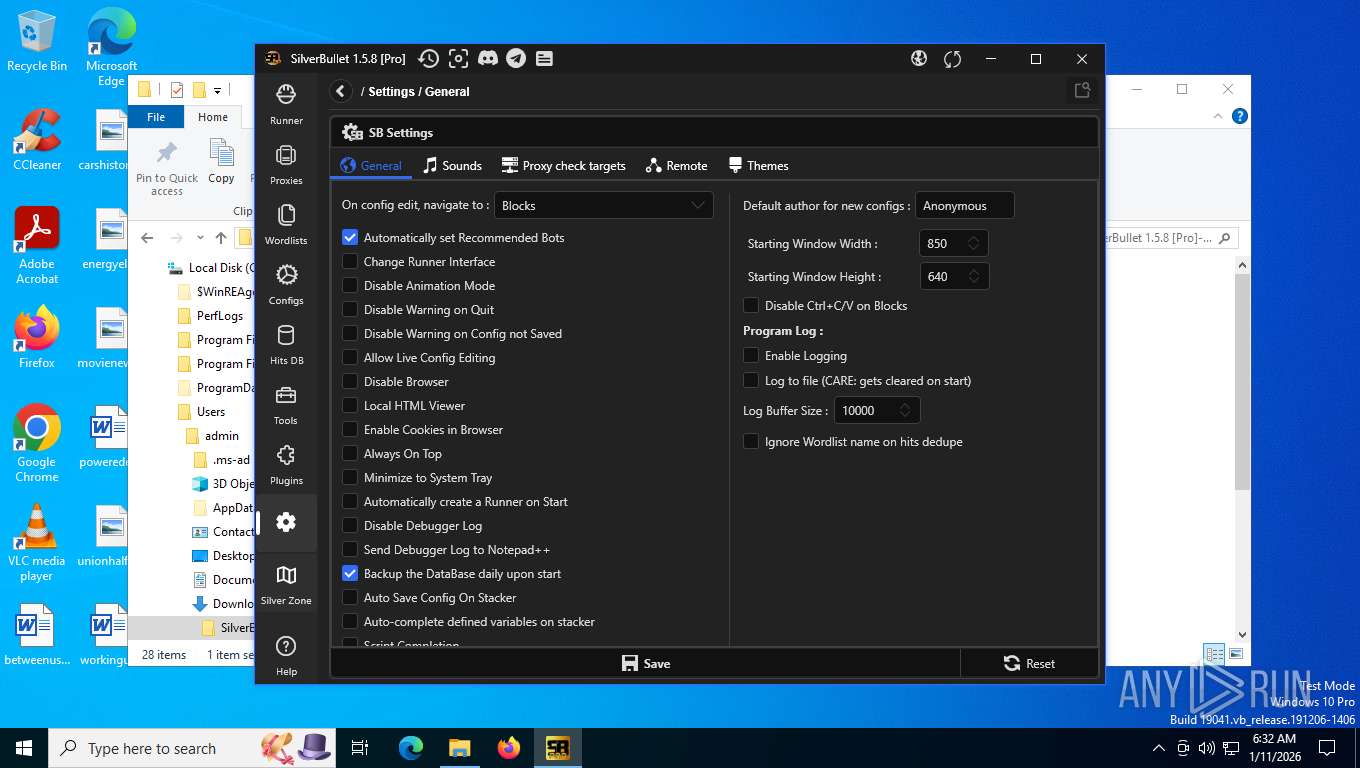Open the Telegram icon in title bar
Screen dimensions: 1360x768
coord(516,59)
